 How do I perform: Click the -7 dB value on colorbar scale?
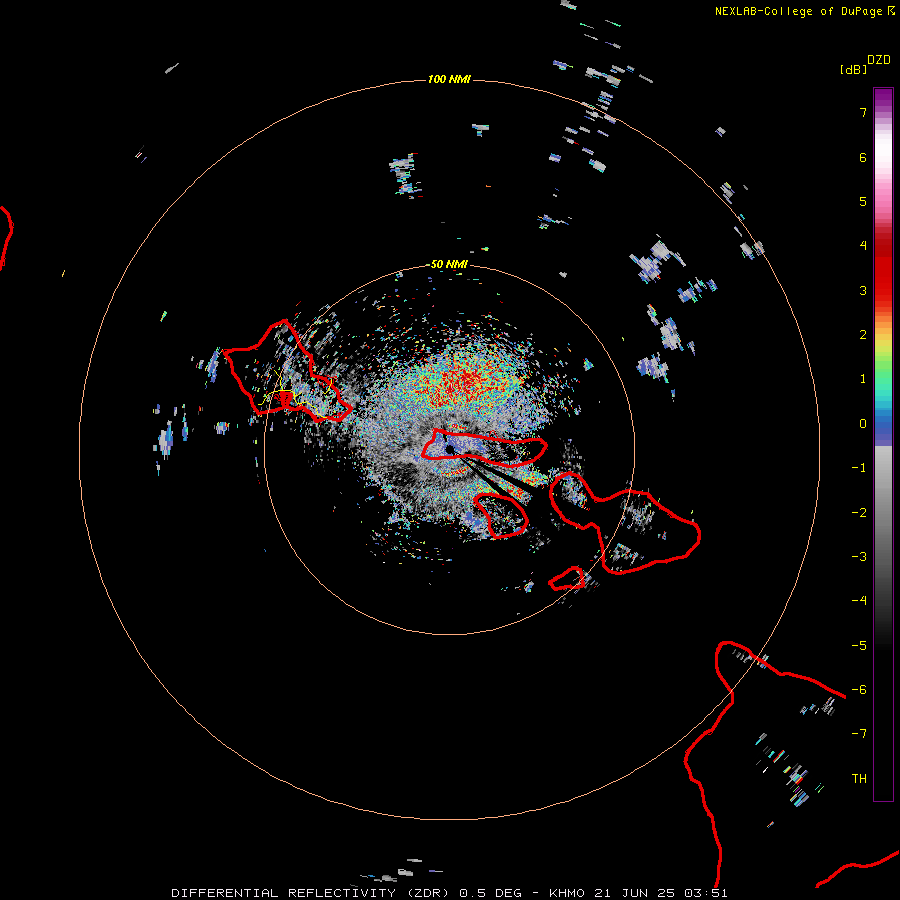tap(859, 734)
